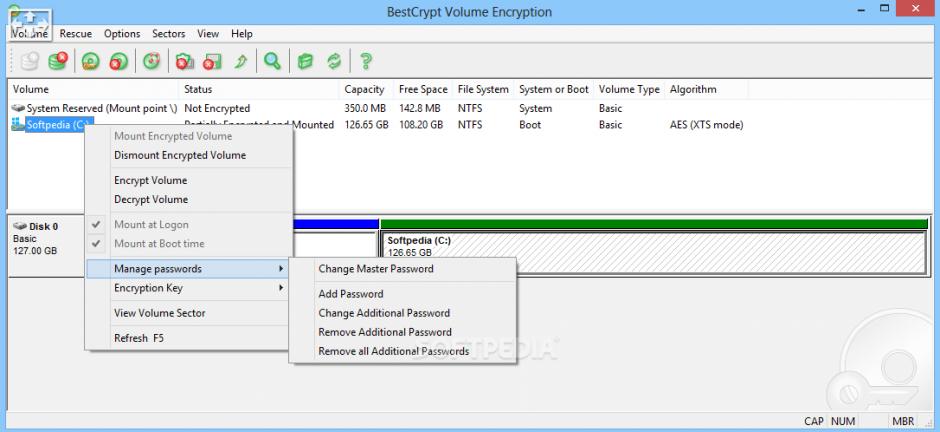Screen dimensions: 940x432
Task: Sort by the Algorithm column header
Action: pyautogui.click(x=706, y=89)
